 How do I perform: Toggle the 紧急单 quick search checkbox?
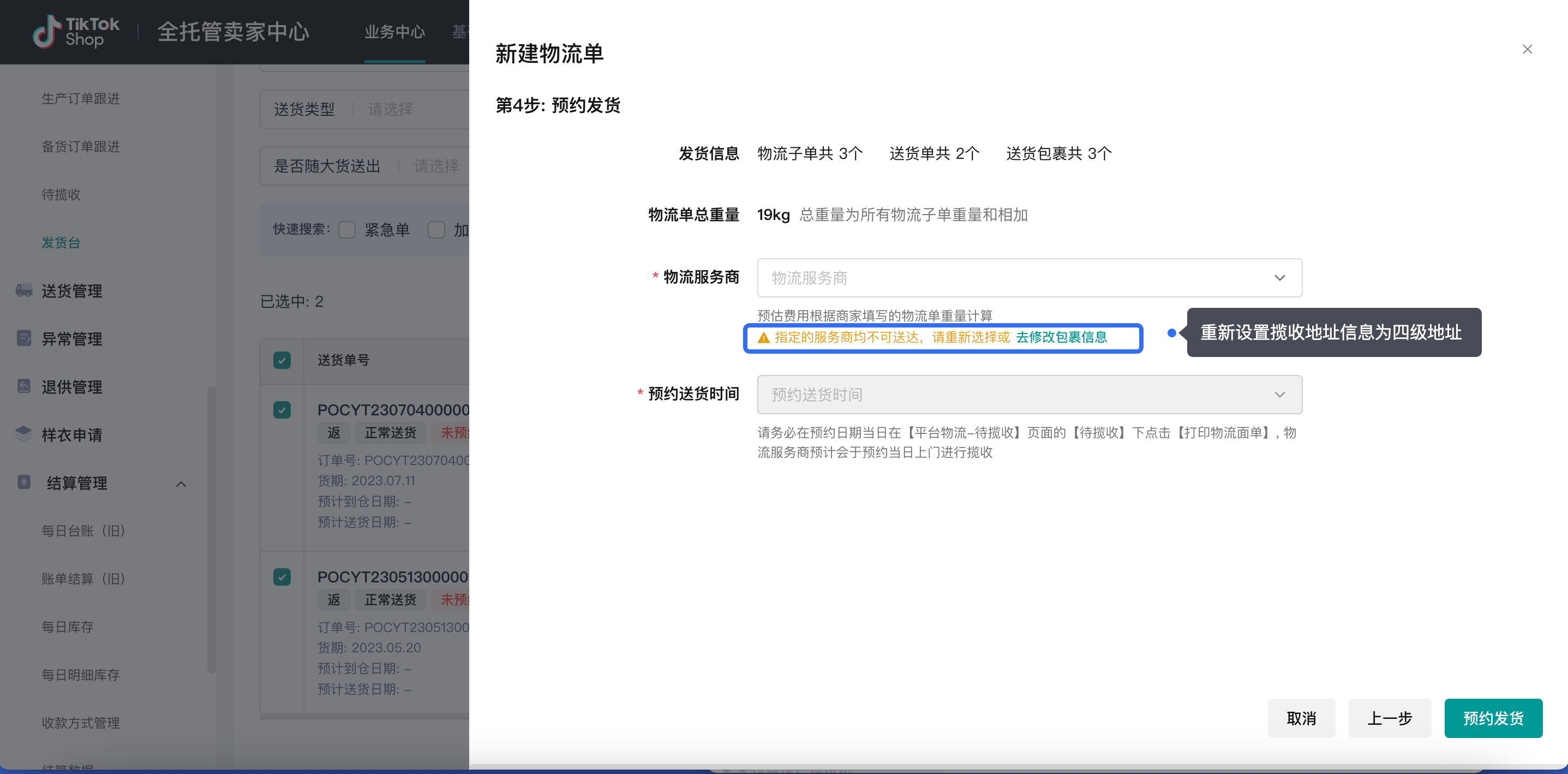(x=347, y=230)
